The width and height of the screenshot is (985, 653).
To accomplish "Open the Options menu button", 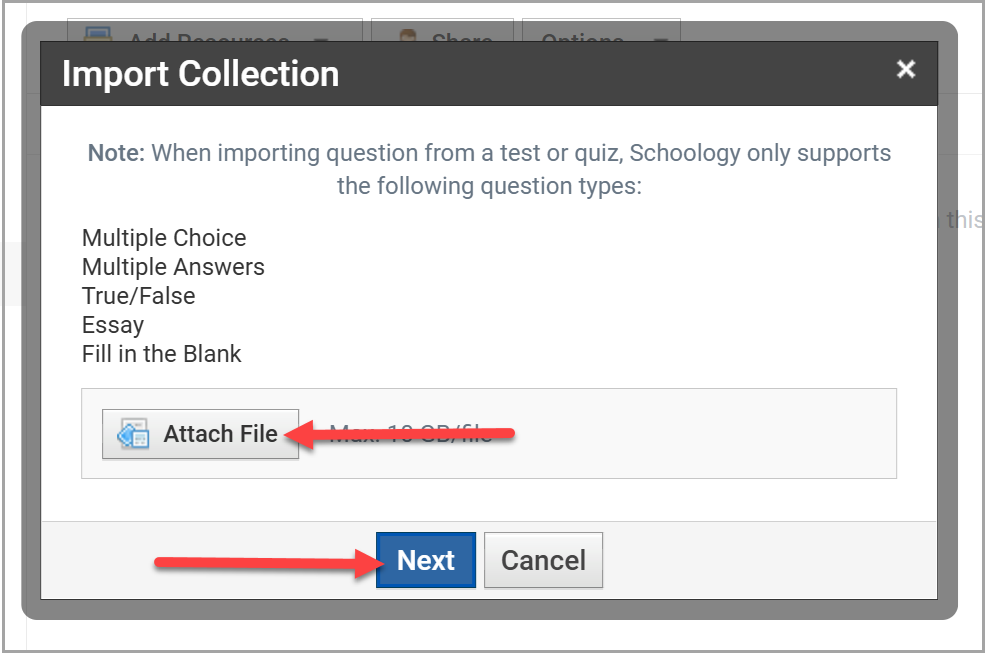I will coord(601,31).
